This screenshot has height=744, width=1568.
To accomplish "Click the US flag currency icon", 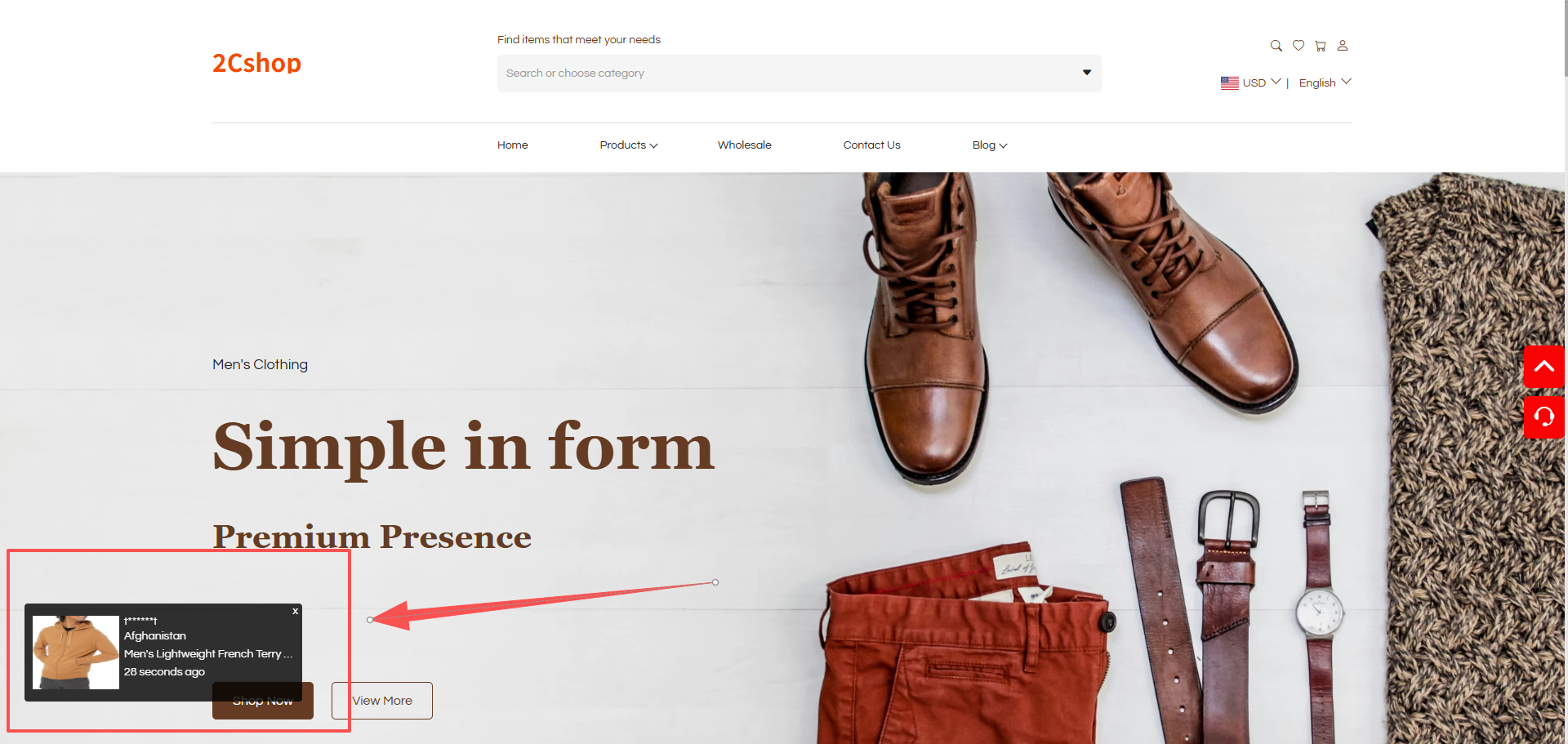I will 1229,83.
